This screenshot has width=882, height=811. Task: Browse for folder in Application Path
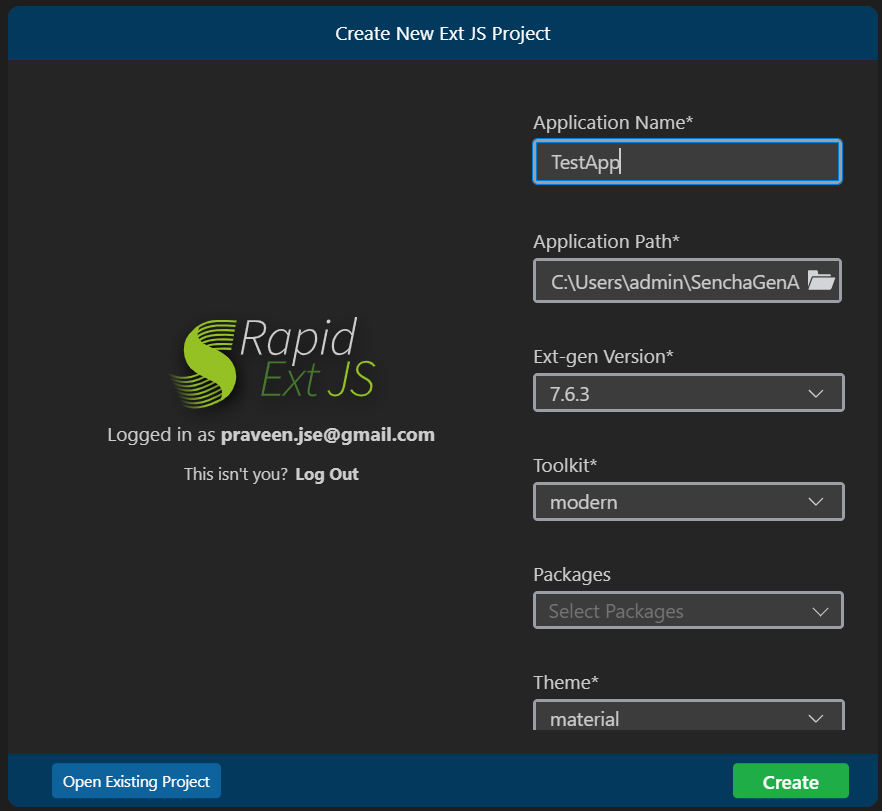tap(821, 280)
